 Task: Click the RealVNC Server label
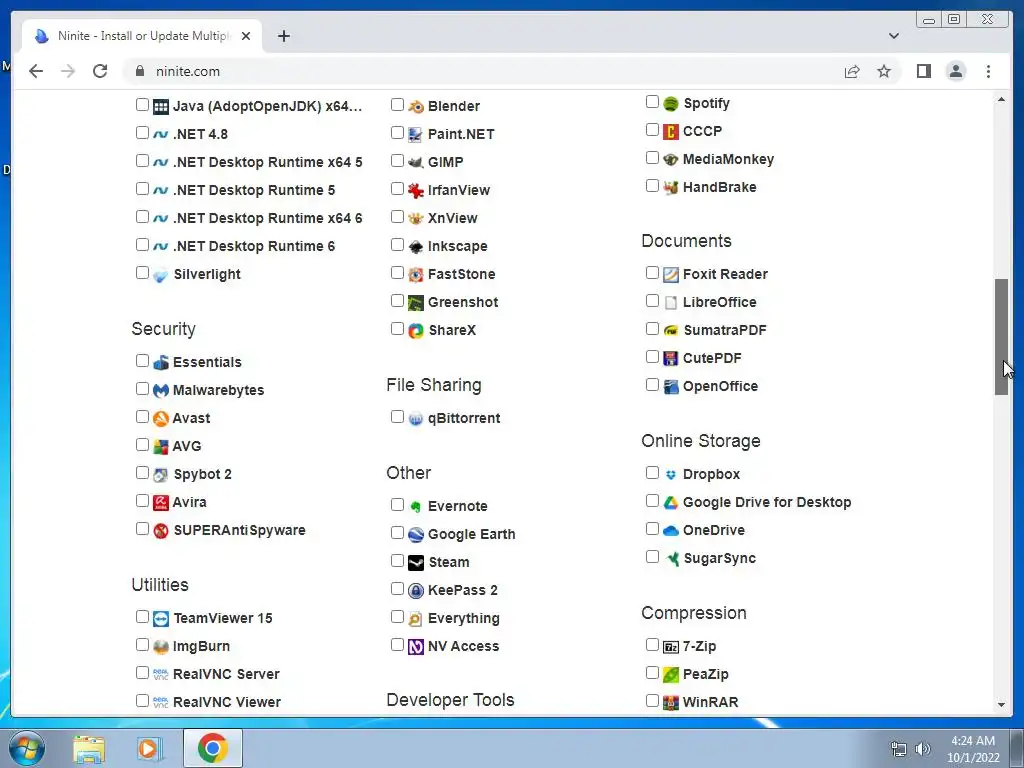227,675
